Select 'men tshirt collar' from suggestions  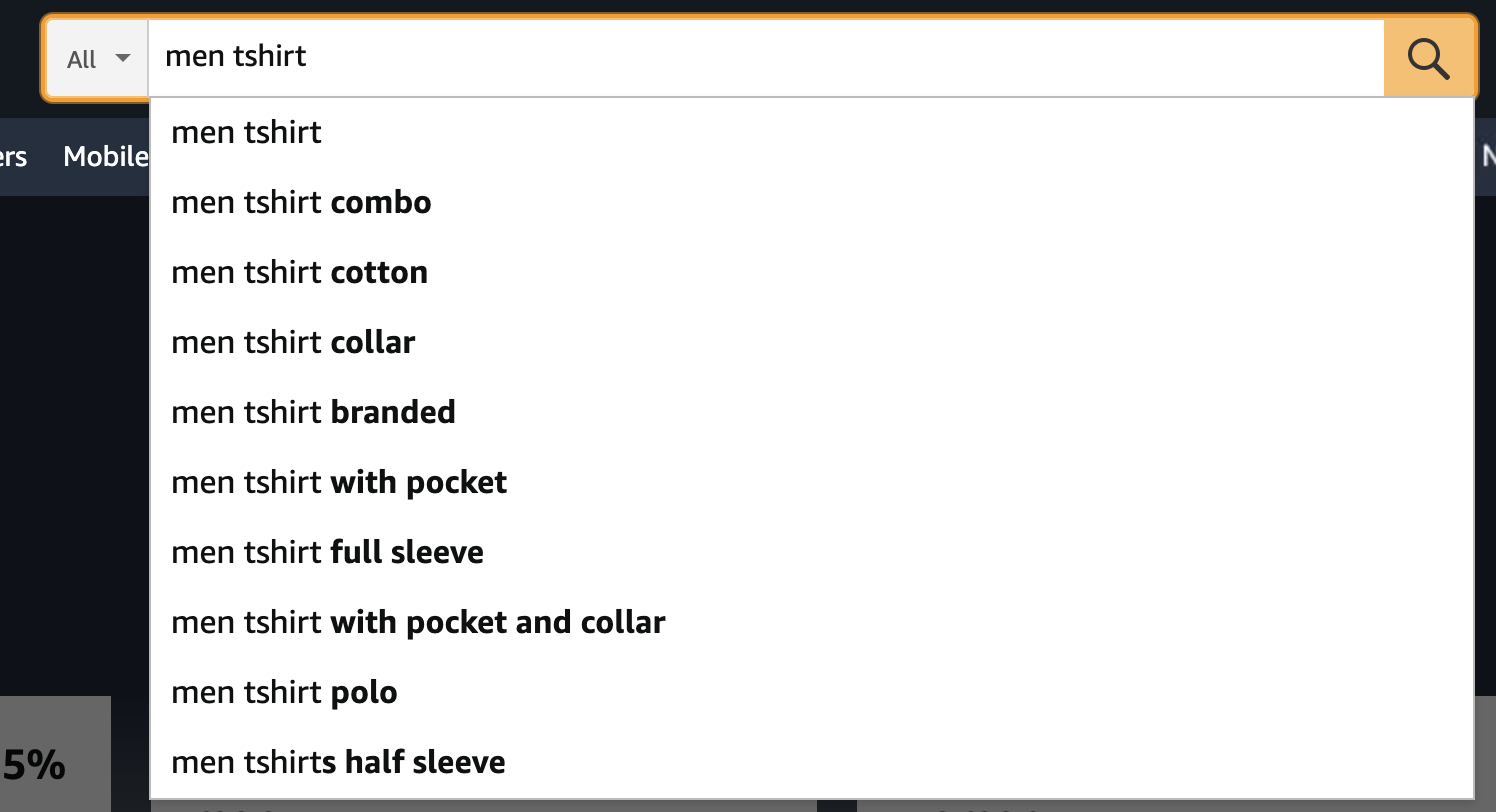coord(293,342)
